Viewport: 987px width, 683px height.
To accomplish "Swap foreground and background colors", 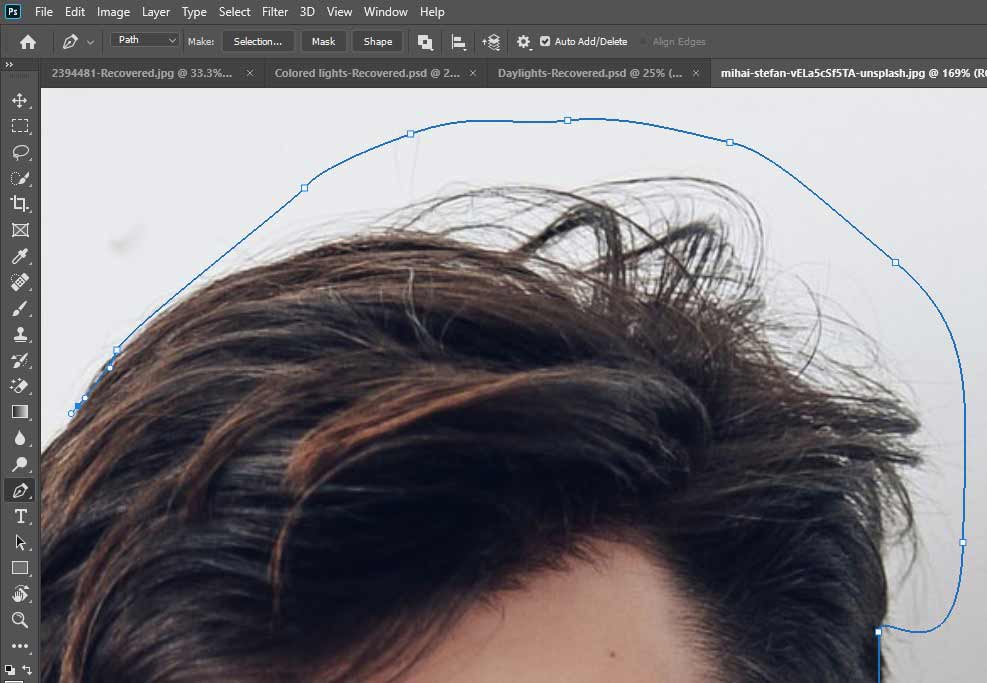I will pos(27,669).
